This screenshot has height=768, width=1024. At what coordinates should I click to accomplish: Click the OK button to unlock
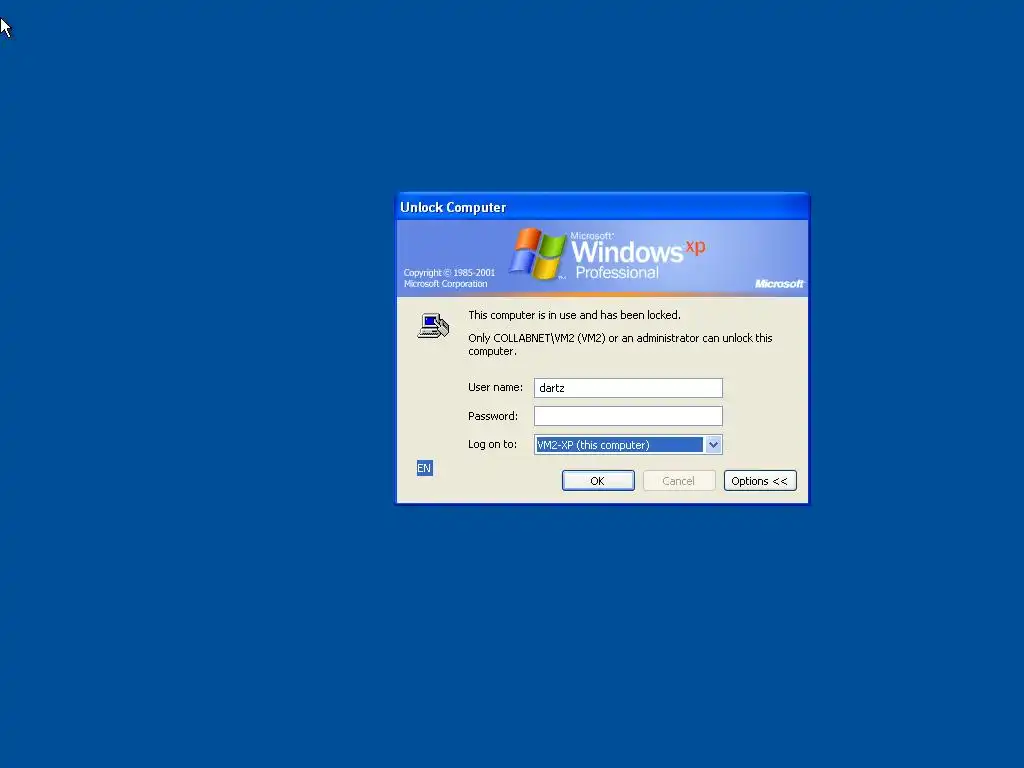pos(598,481)
